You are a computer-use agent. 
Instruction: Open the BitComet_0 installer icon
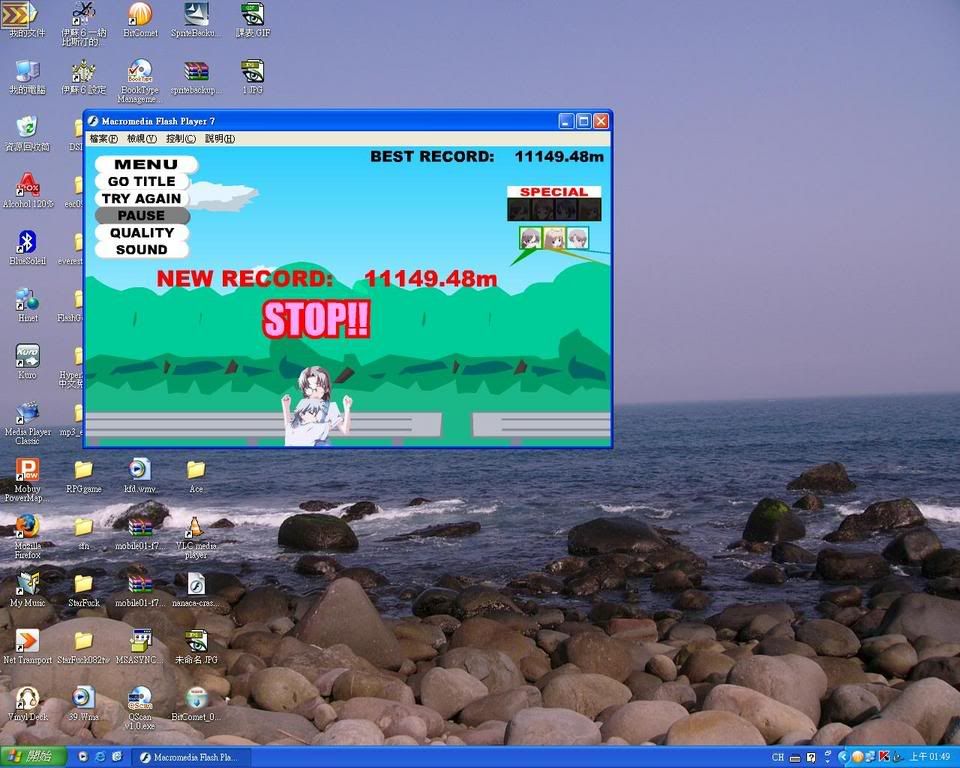(196, 703)
